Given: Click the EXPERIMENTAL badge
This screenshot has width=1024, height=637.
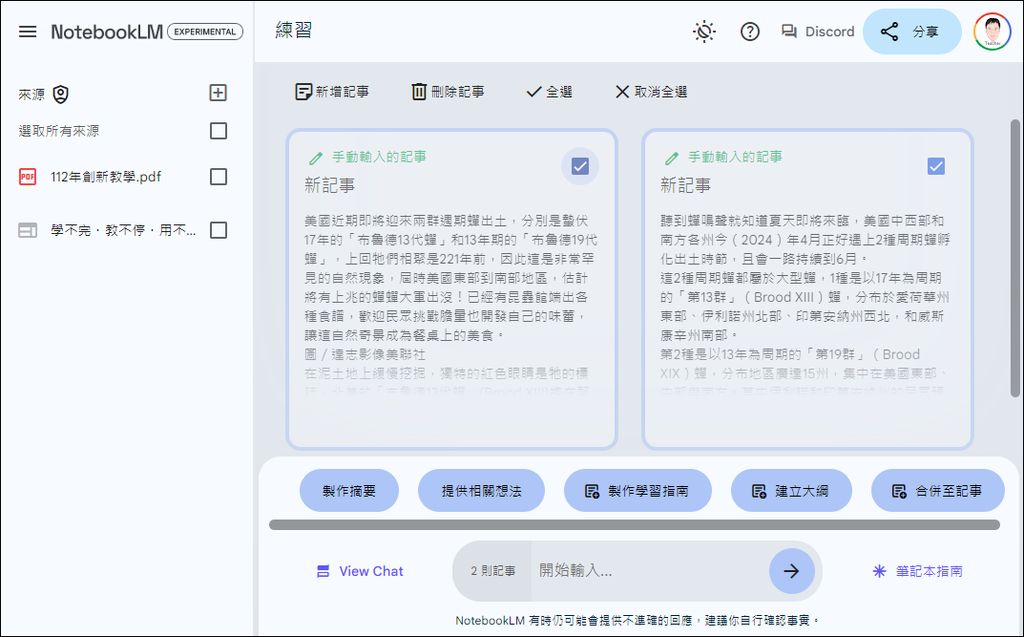Looking at the screenshot, I should 205,31.
